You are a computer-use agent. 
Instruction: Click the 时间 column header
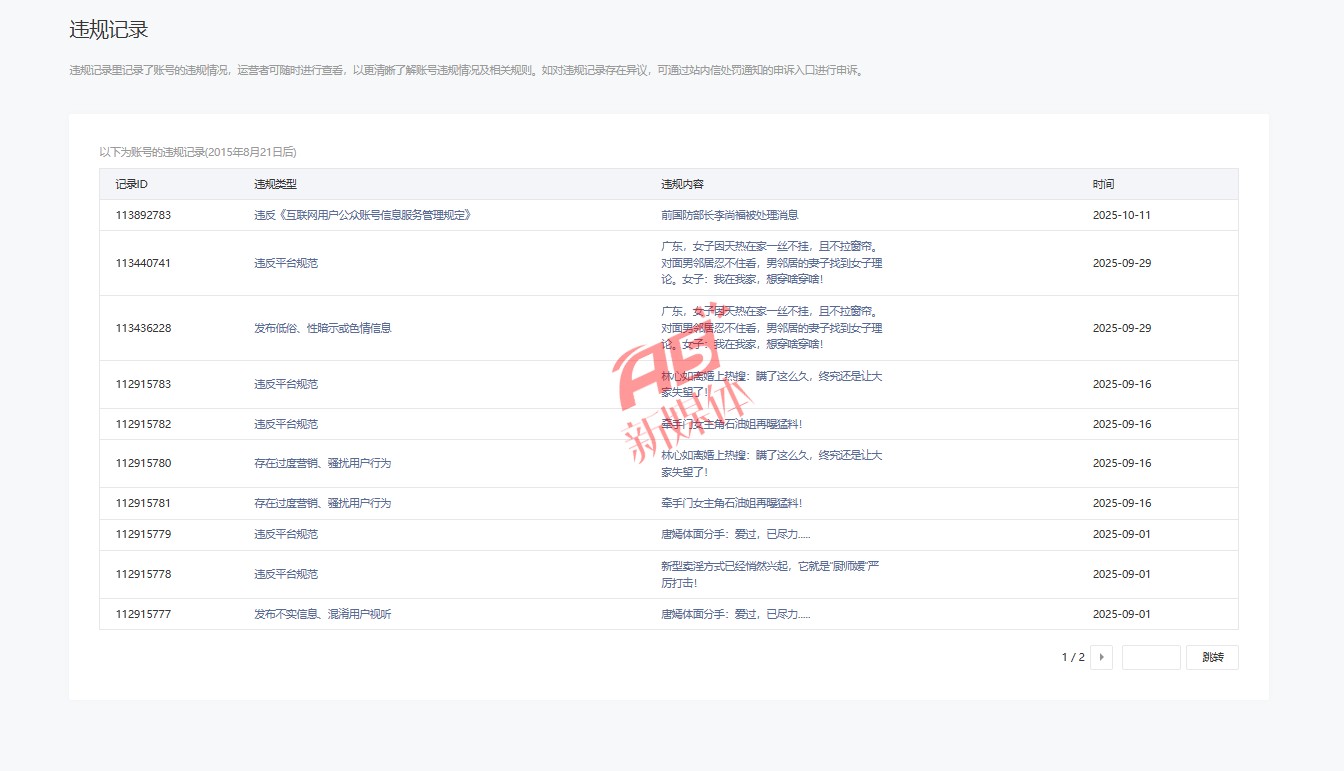pos(1103,184)
